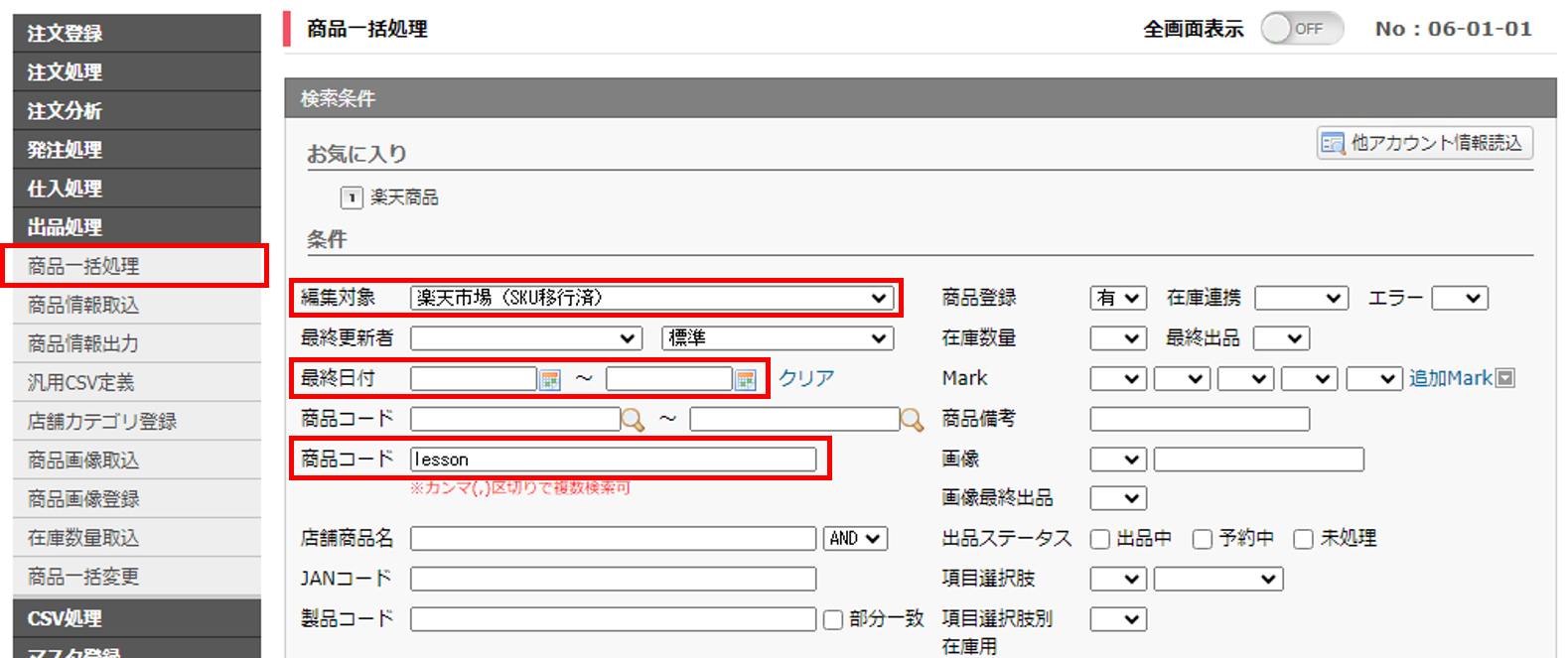Click the JANコード input field

tap(613, 579)
